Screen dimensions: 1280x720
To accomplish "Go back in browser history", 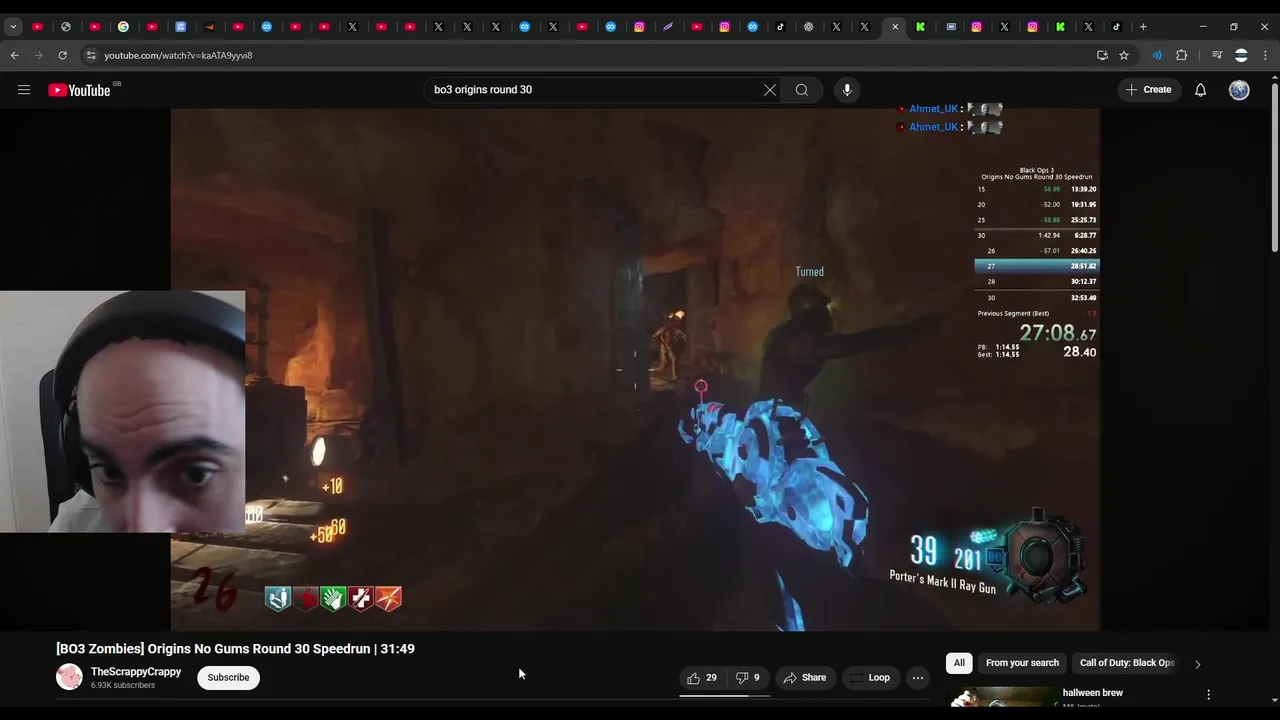I will pos(14,56).
